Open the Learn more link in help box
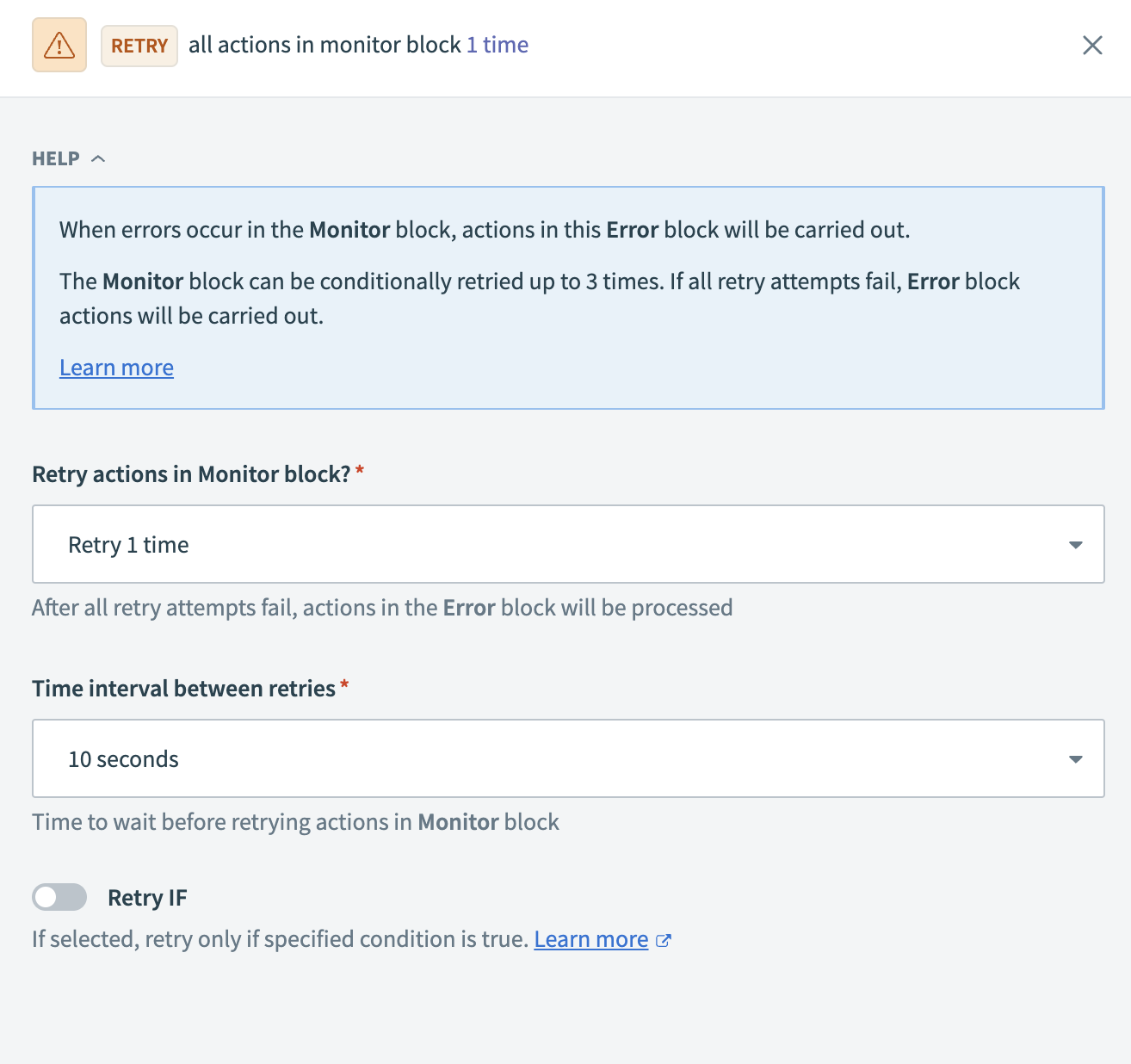This screenshot has width=1131, height=1064. pyautogui.click(x=116, y=368)
